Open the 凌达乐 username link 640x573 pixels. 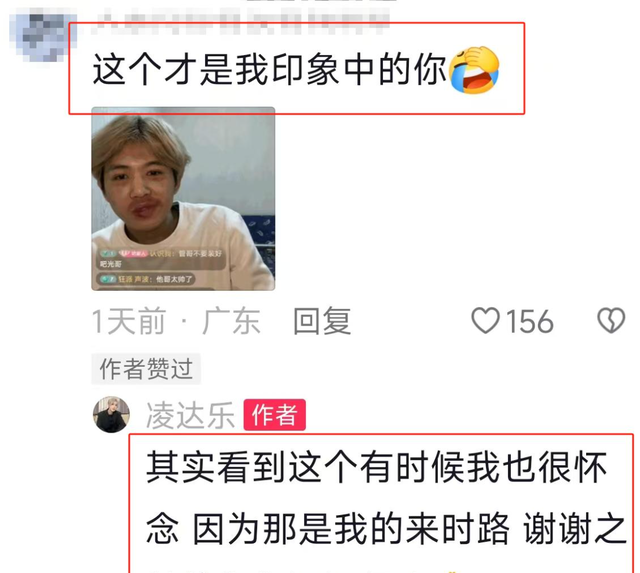[x=190, y=415]
